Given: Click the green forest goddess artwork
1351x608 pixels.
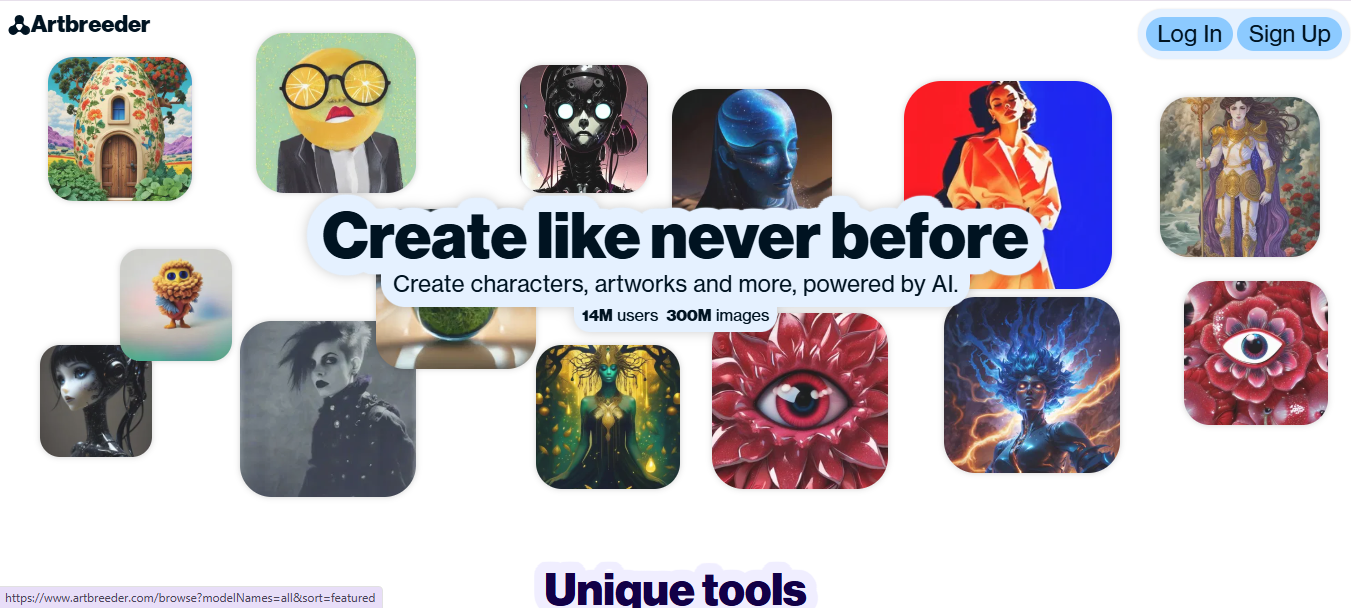Looking at the screenshot, I should pos(608,417).
